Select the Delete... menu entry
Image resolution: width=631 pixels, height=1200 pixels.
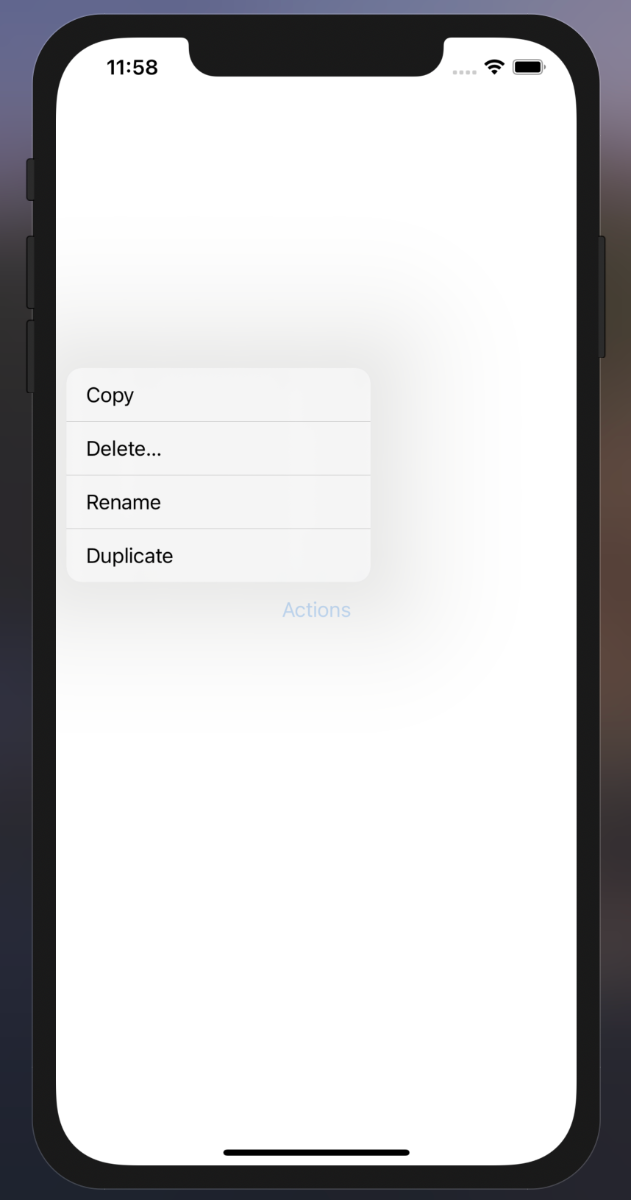click(x=218, y=449)
